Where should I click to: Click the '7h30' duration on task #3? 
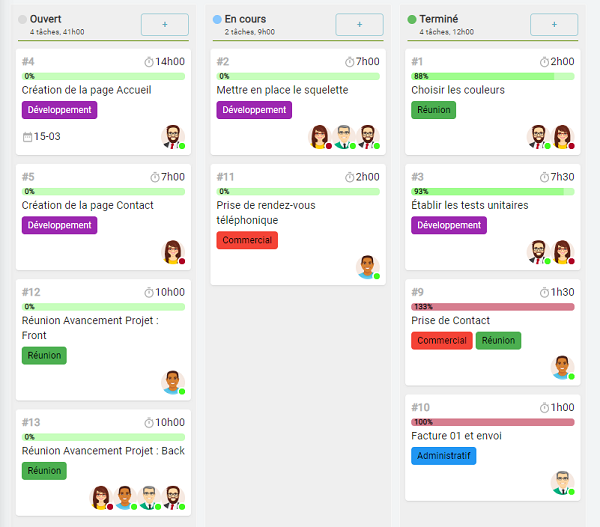pyautogui.click(x=562, y=177)
